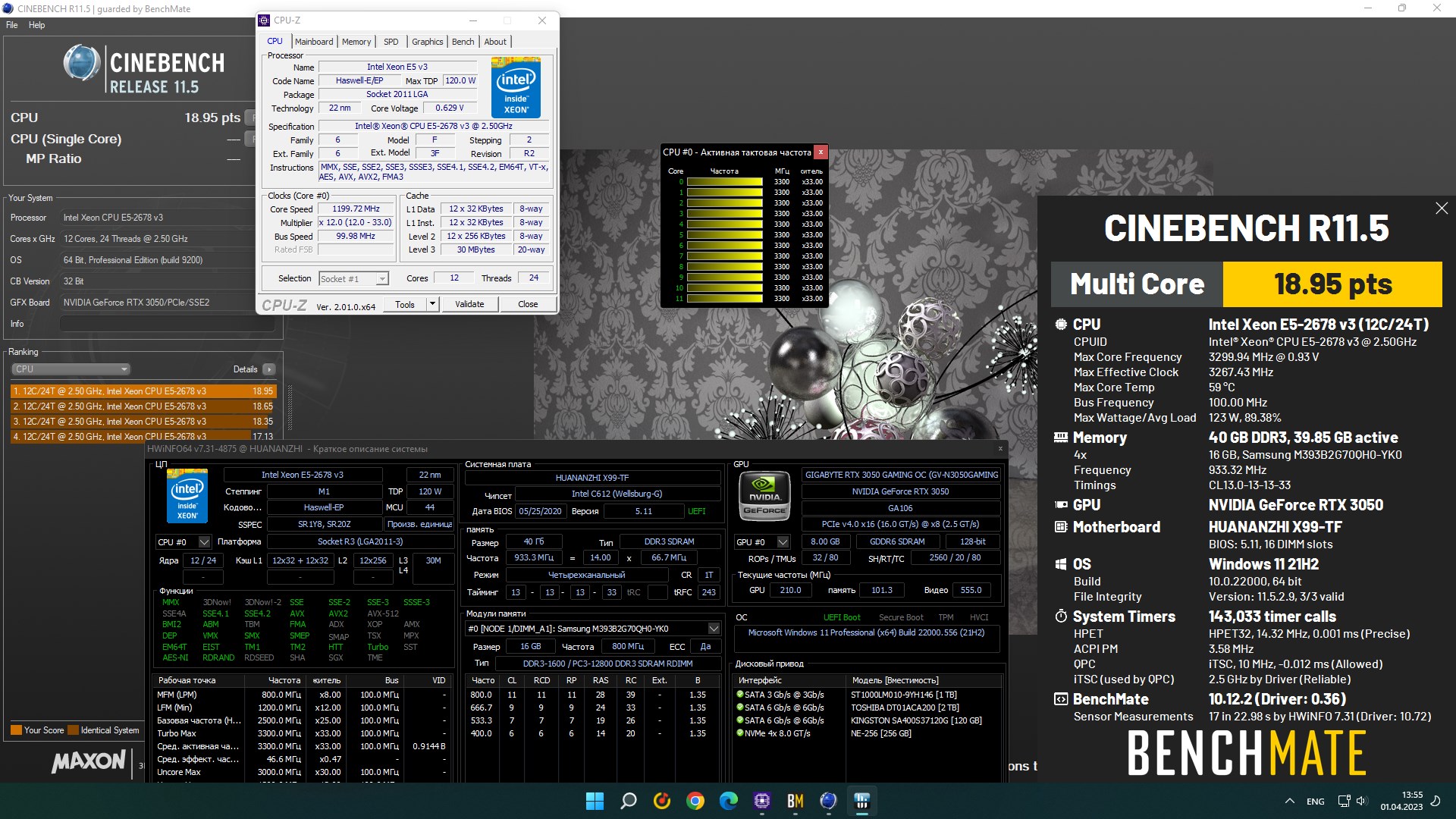Open Cinebench Ranking CPU dropdown
Screen dimensions: 1456x819
71,369
